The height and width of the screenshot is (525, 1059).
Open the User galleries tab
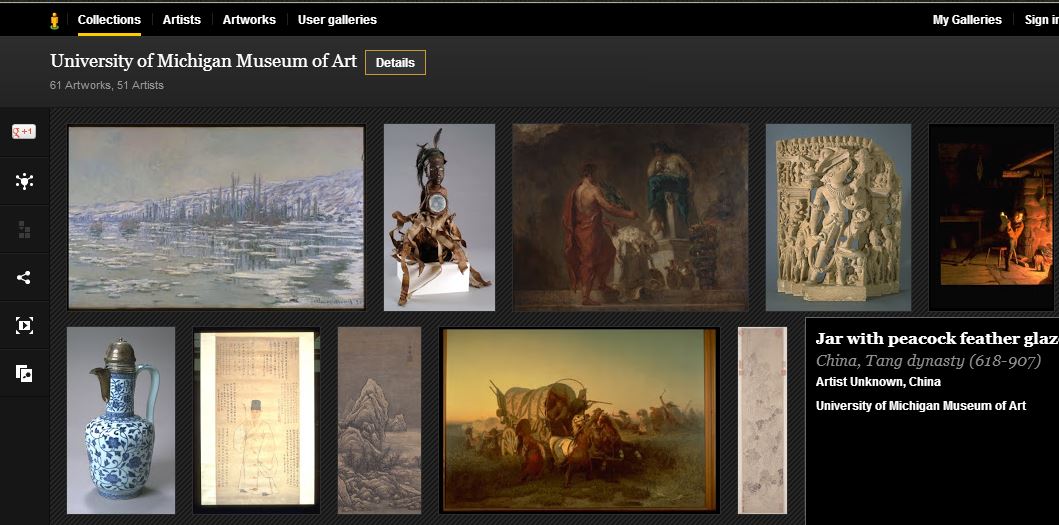click(x=337, y=20)
